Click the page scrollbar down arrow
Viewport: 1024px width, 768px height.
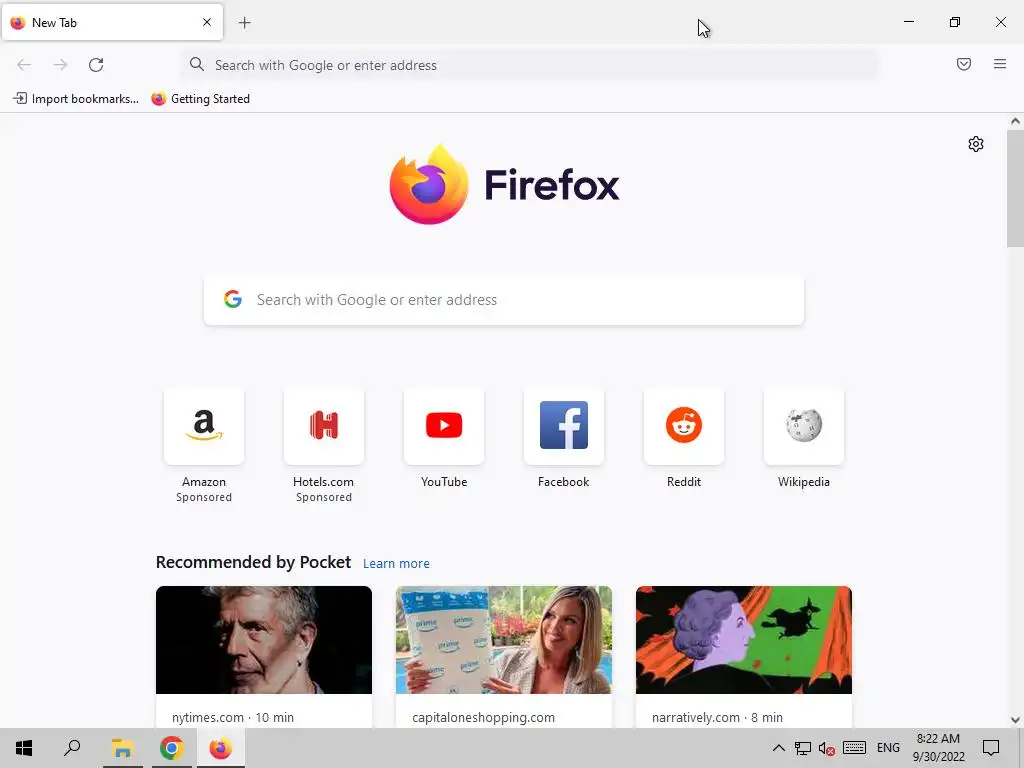pyautogui.click(x=1015, y=720)
